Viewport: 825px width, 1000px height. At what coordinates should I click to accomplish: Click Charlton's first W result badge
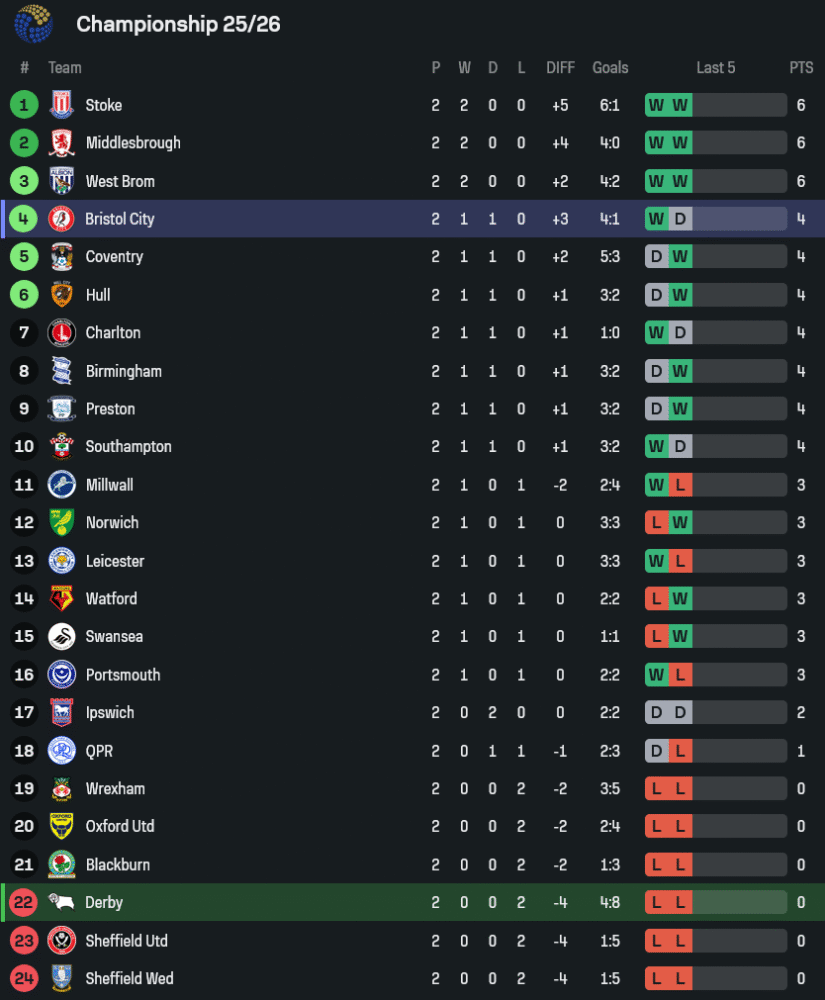point(656,333)
